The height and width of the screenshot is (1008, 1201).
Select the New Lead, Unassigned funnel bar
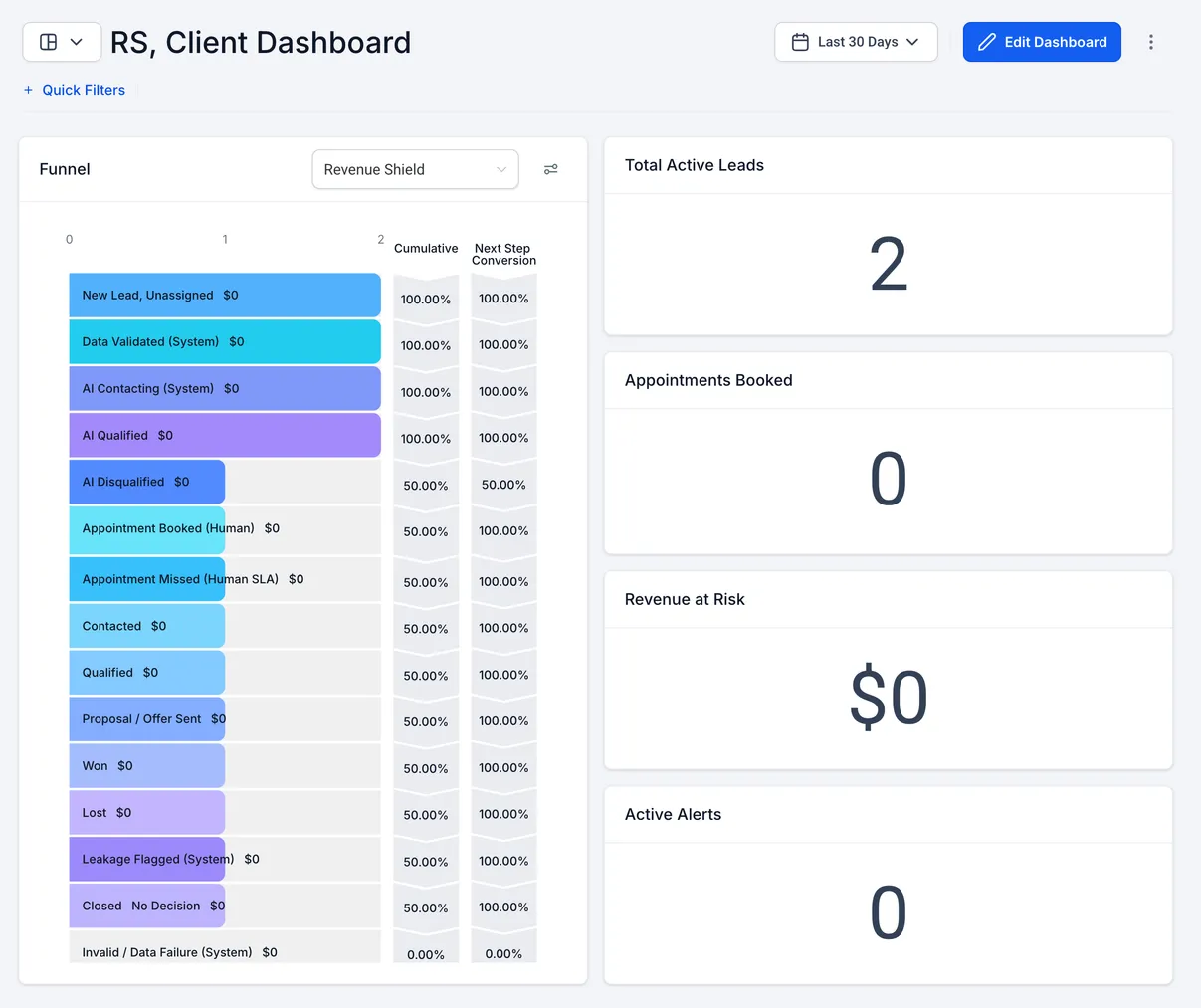tap(225, 296)
